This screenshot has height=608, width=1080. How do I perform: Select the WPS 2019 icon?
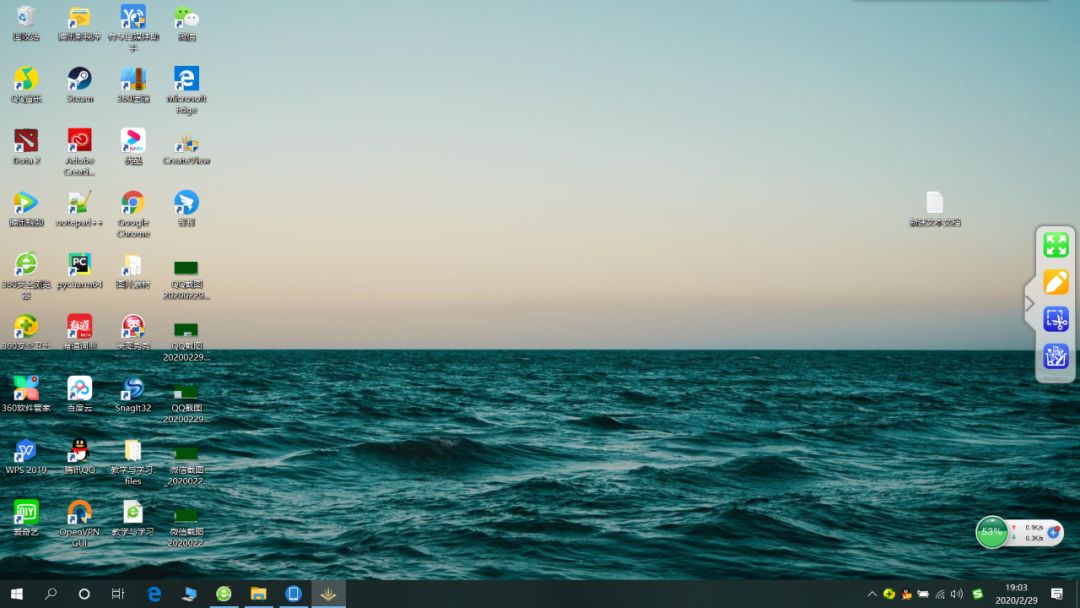[x=26, y=457]
